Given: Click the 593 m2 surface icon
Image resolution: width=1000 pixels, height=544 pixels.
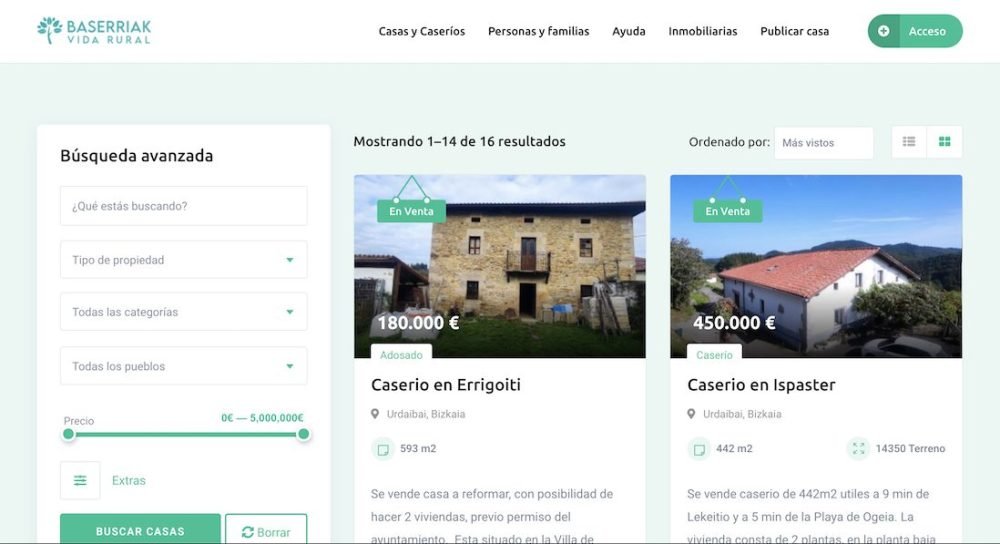Looking at the screenshot, I should (383, 449).
